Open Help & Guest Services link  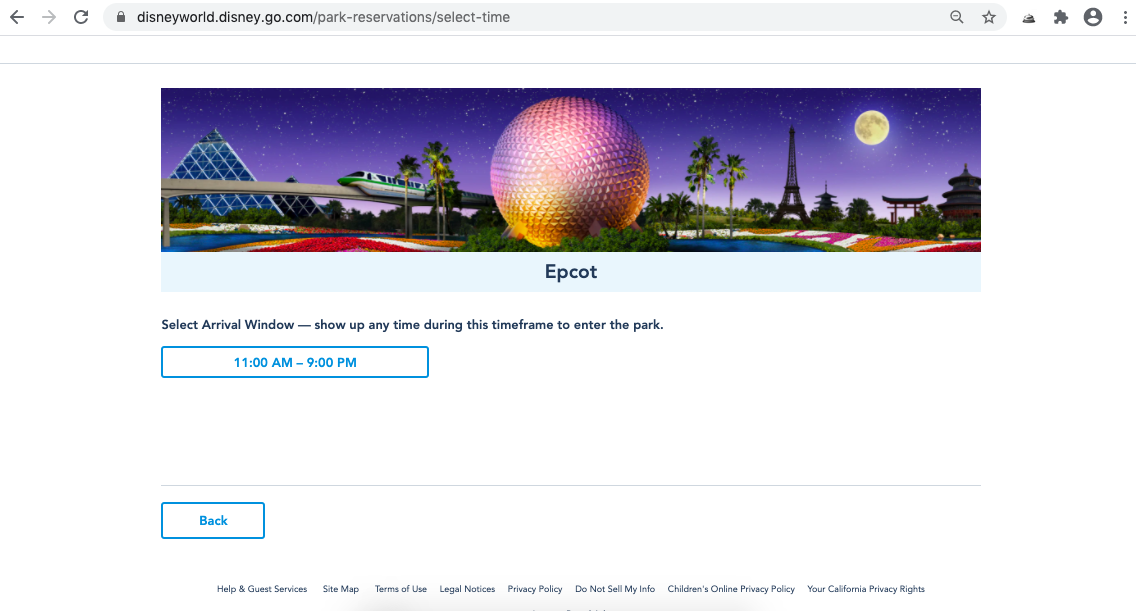click(x=262, y=589)
